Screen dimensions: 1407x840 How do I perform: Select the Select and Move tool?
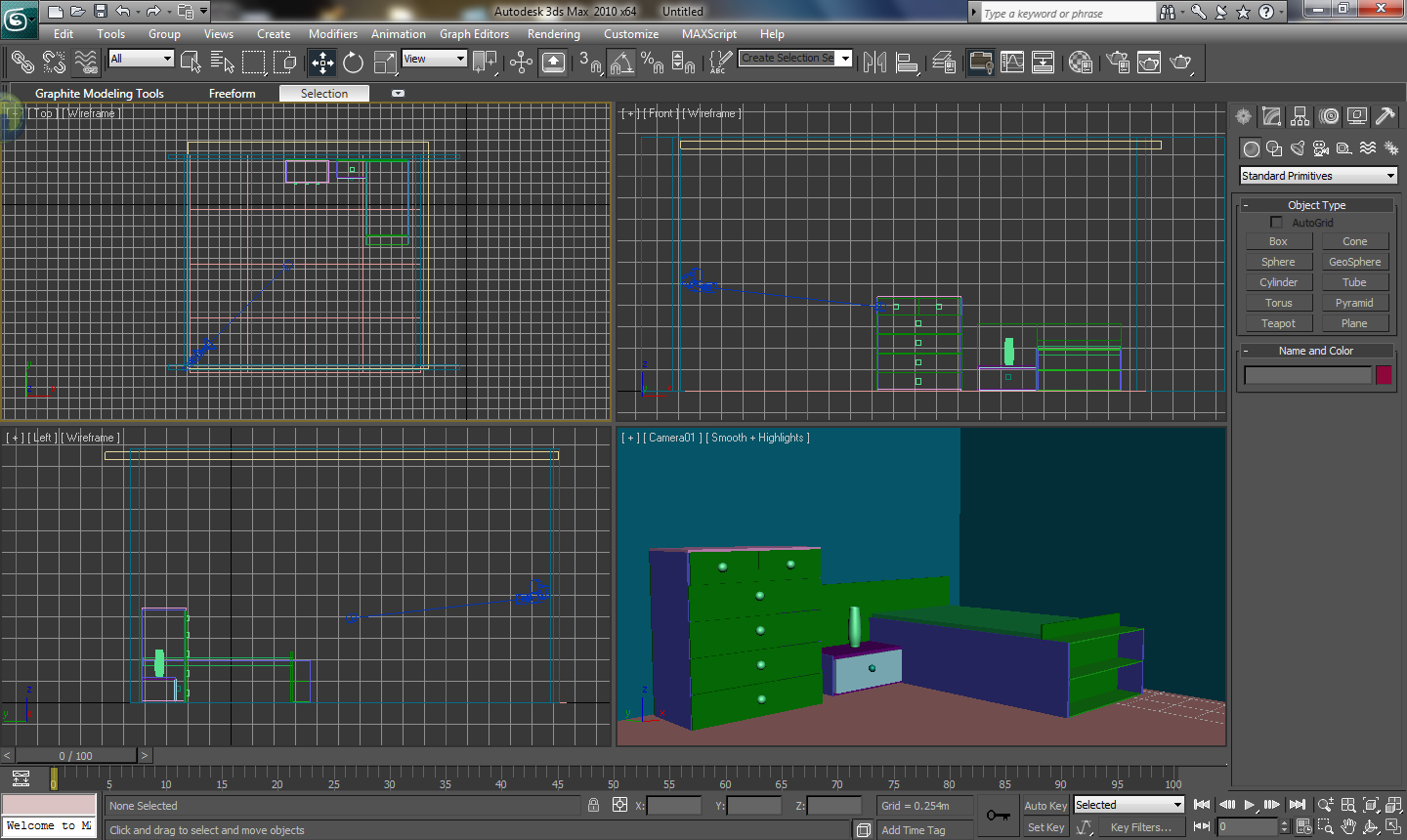point(322,63)
